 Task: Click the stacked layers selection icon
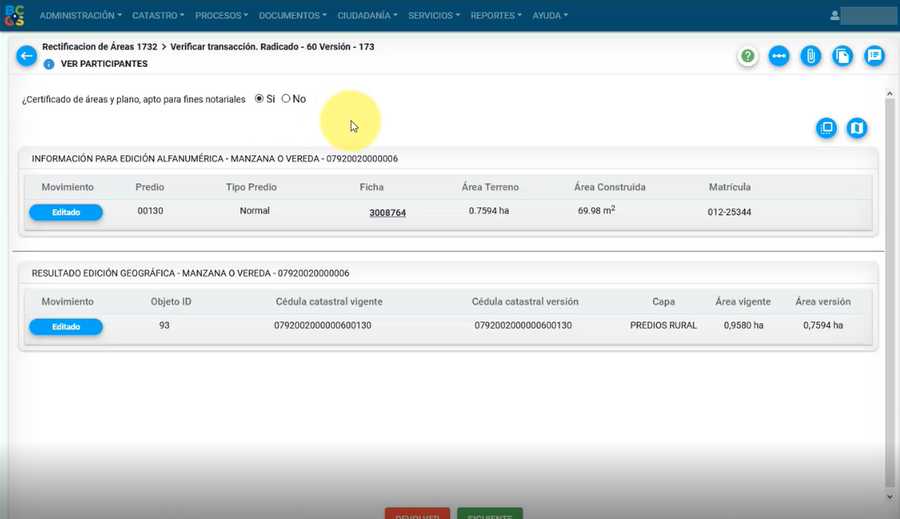coord(826,128)
